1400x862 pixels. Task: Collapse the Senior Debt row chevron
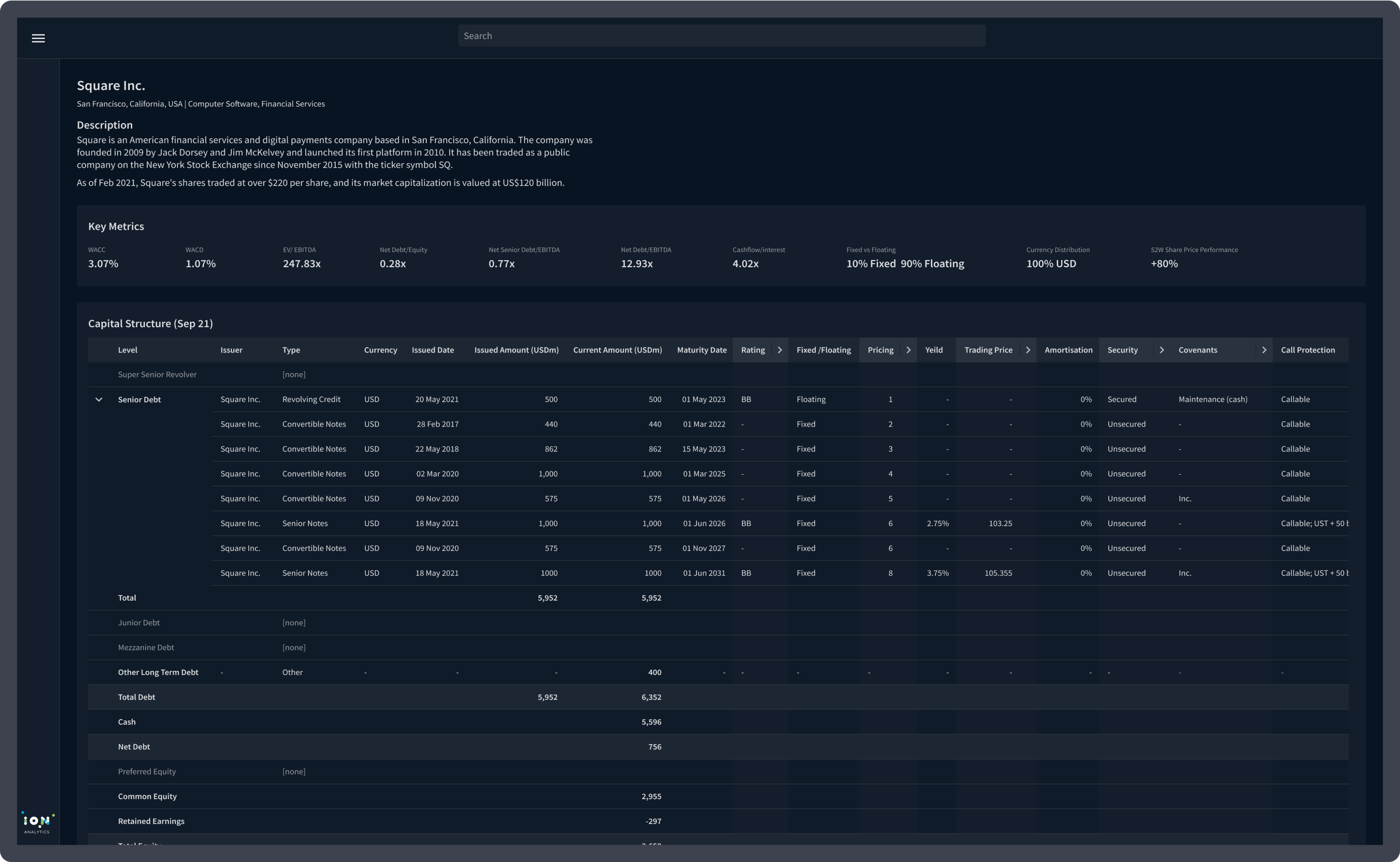[x=98, y=400]
